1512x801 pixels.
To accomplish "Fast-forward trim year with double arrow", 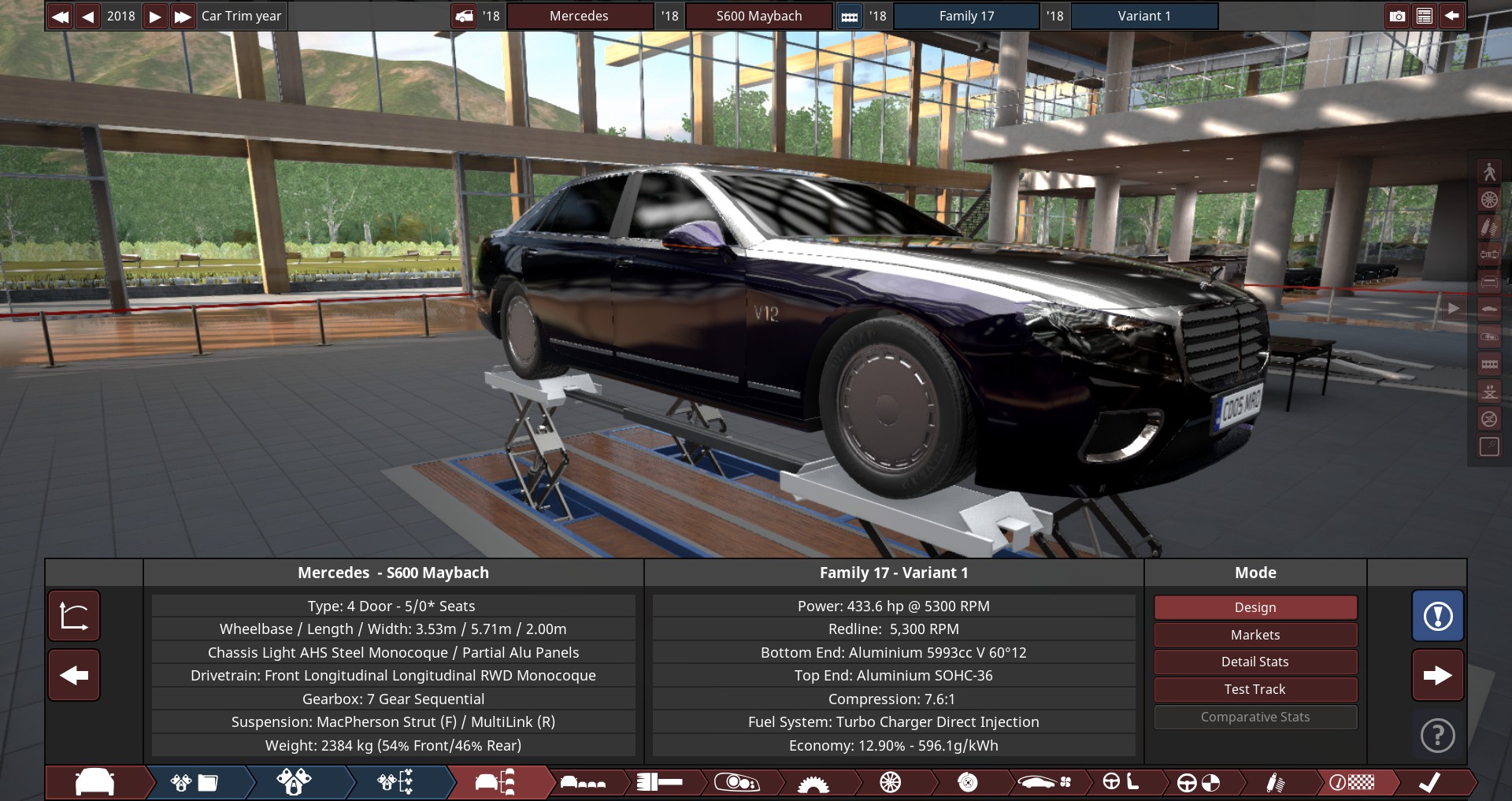I will click(183, 16).
